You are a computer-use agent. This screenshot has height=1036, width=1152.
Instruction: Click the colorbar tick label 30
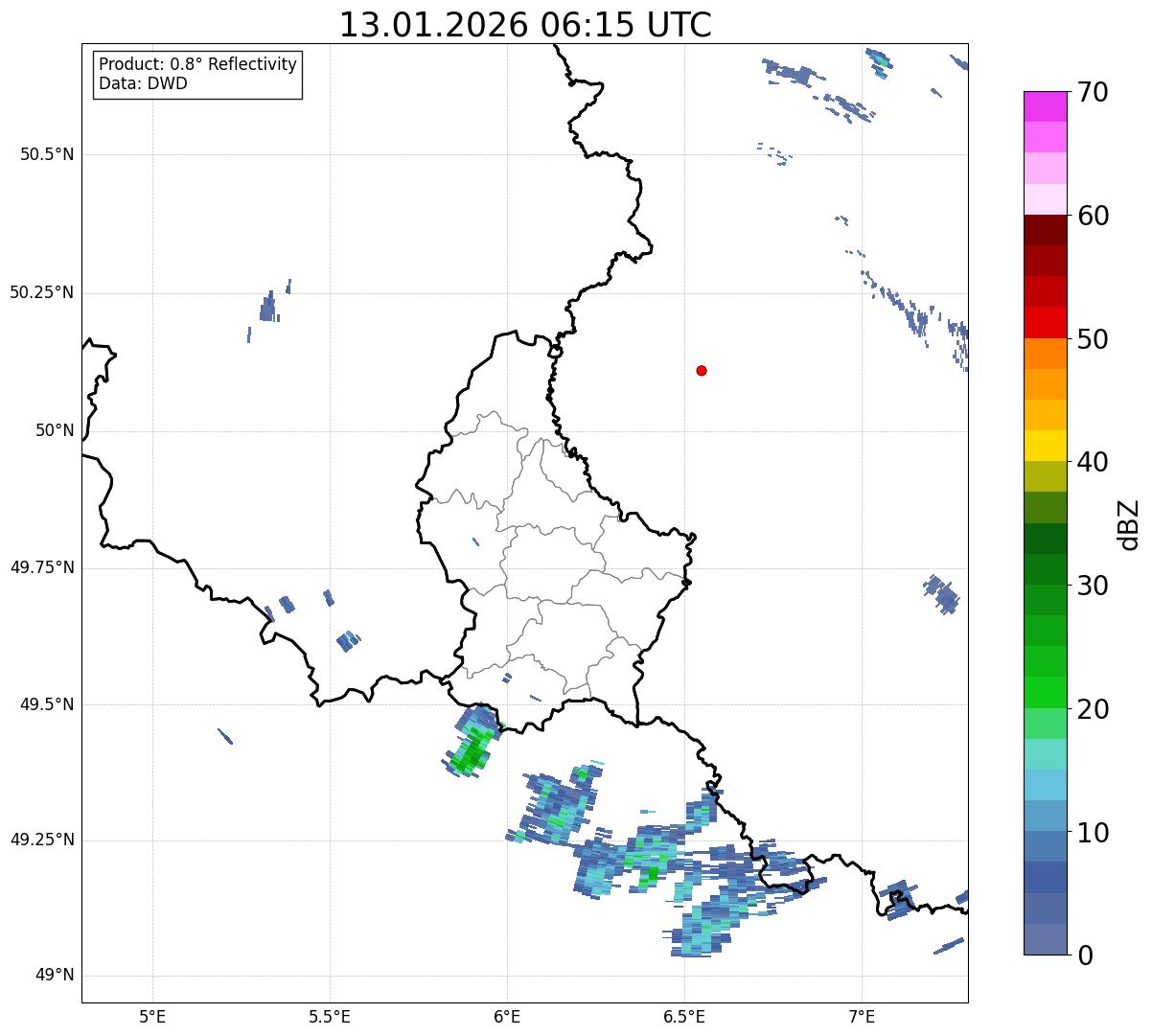pyautogui.click(x=1093, y=586)
